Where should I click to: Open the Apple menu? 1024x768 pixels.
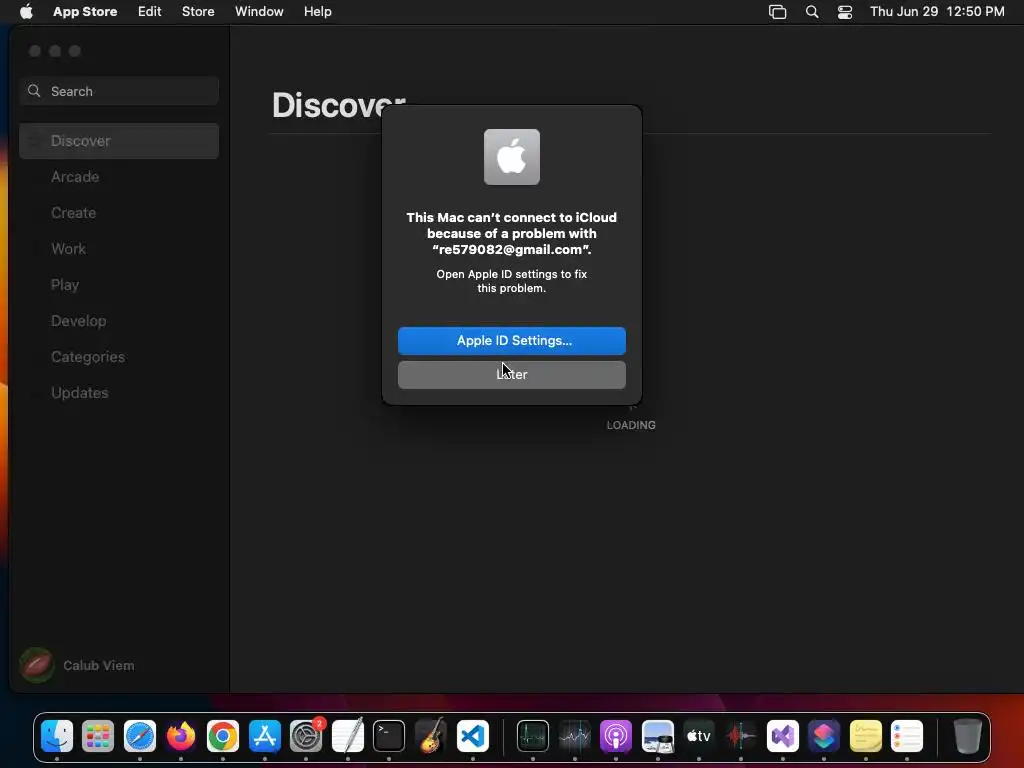[26, 11]
